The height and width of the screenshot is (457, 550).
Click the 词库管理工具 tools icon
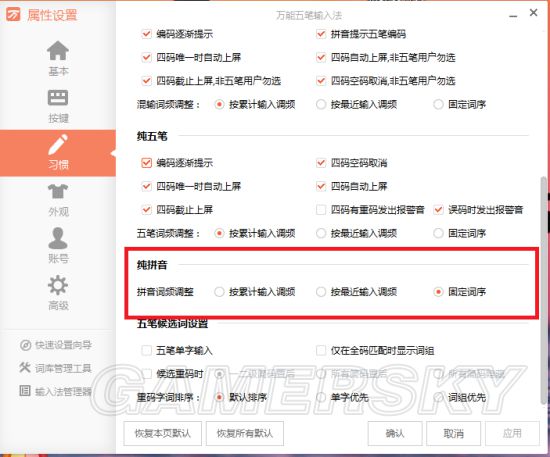click(x=25, y=368)
